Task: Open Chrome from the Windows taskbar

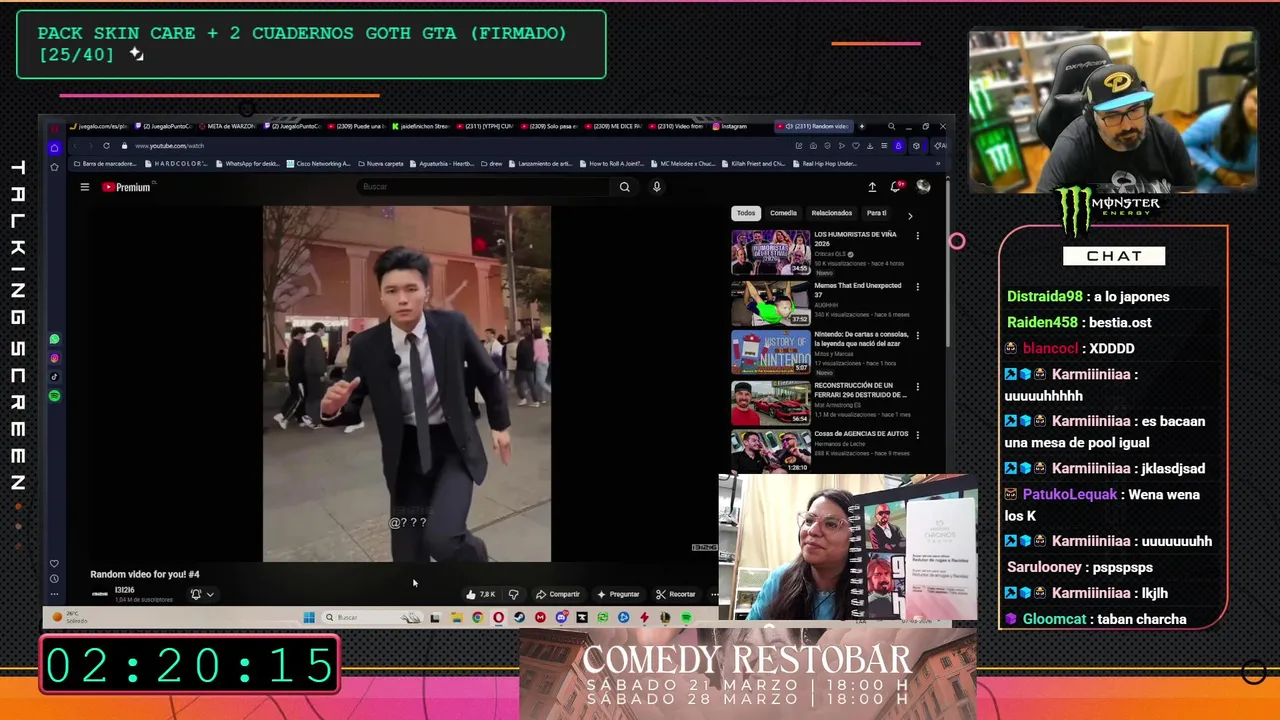Action: [x=478, y=618]
